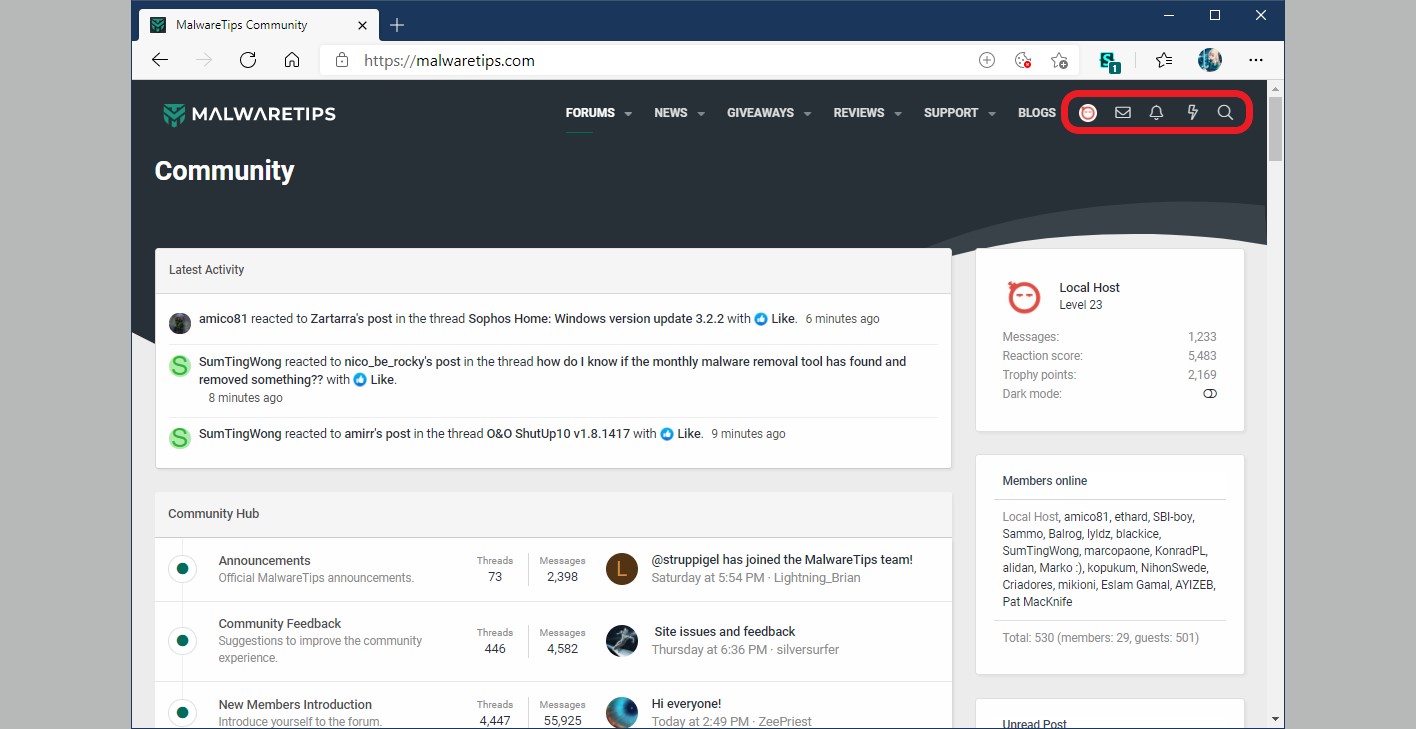
Task: Click the orange L avatar in Announcements row
Action: 622,569
